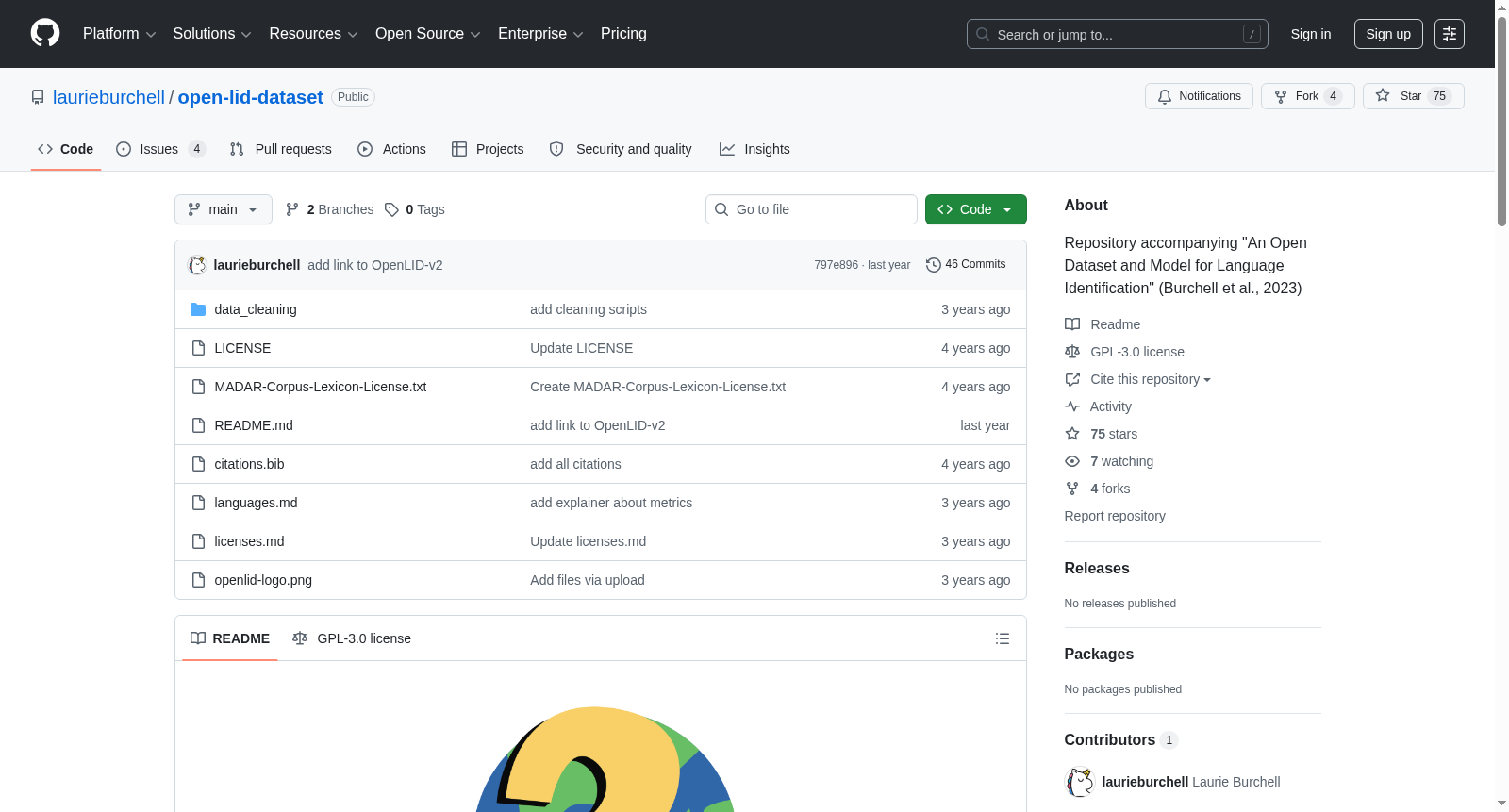
Task: Open the main branch selector dropdown
Action: click(224, 209)
